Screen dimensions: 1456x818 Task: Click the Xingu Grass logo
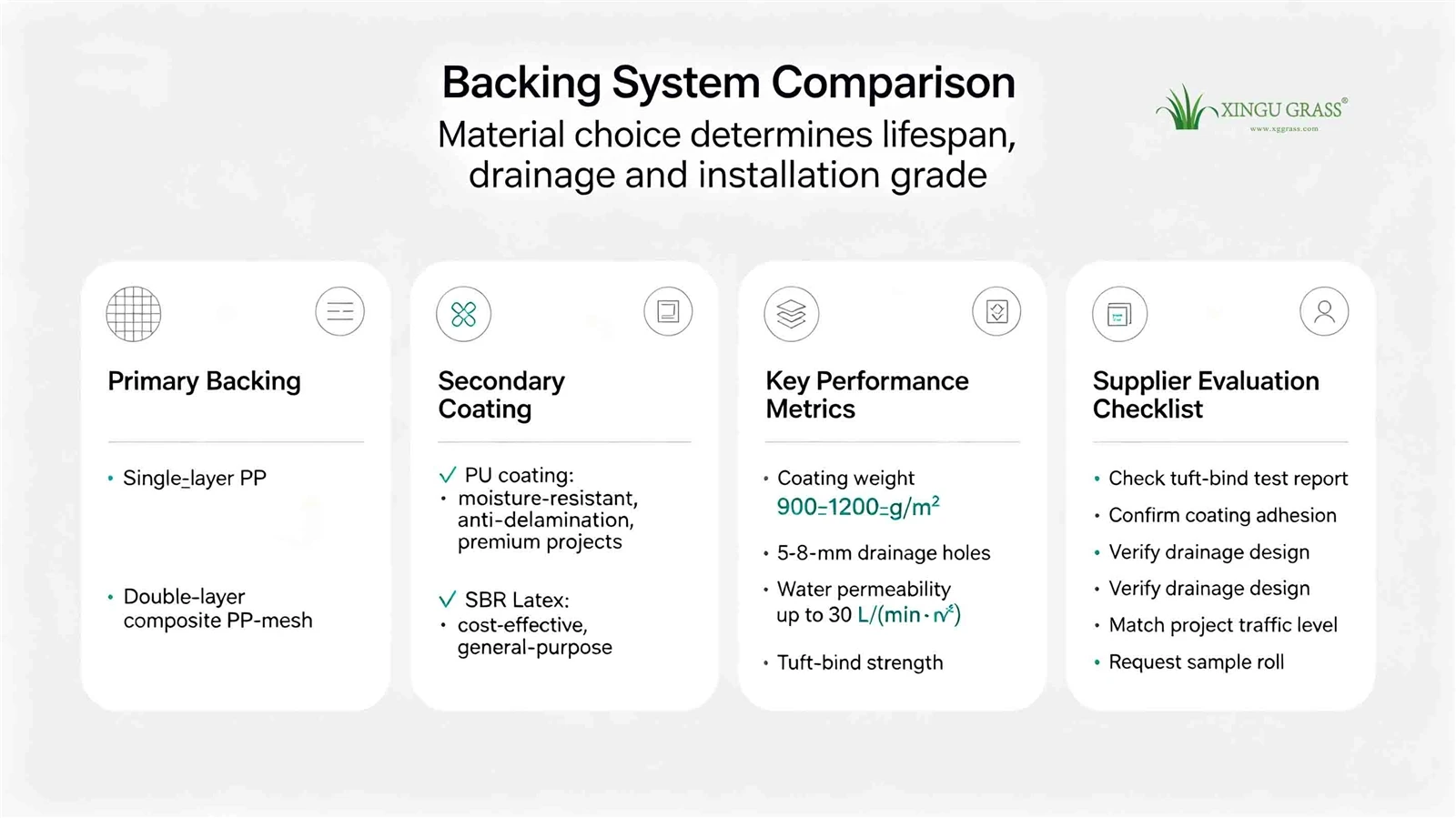[1252, 108]
